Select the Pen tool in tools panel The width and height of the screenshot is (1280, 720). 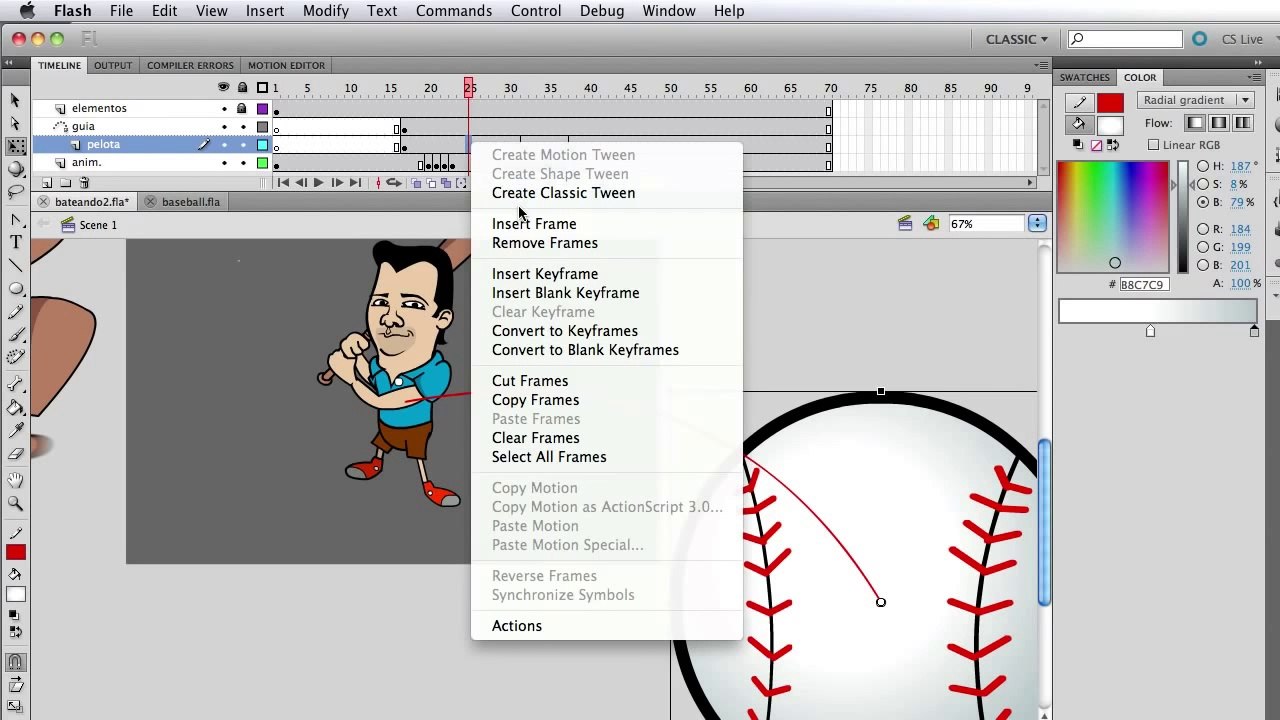[x=15, y=220]
